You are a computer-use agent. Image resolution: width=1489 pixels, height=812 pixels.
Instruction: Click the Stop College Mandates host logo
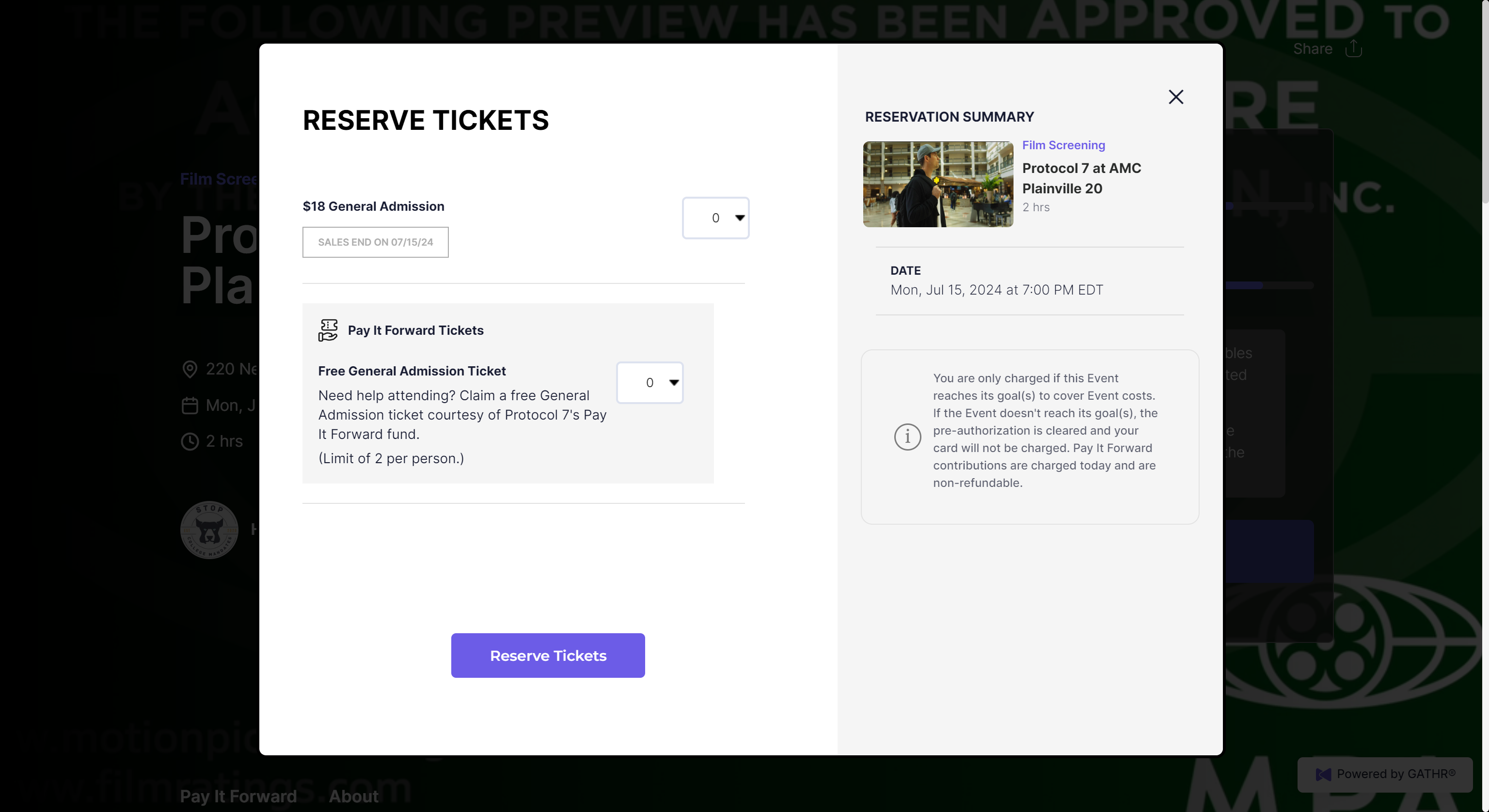click(x=209, y=530)
